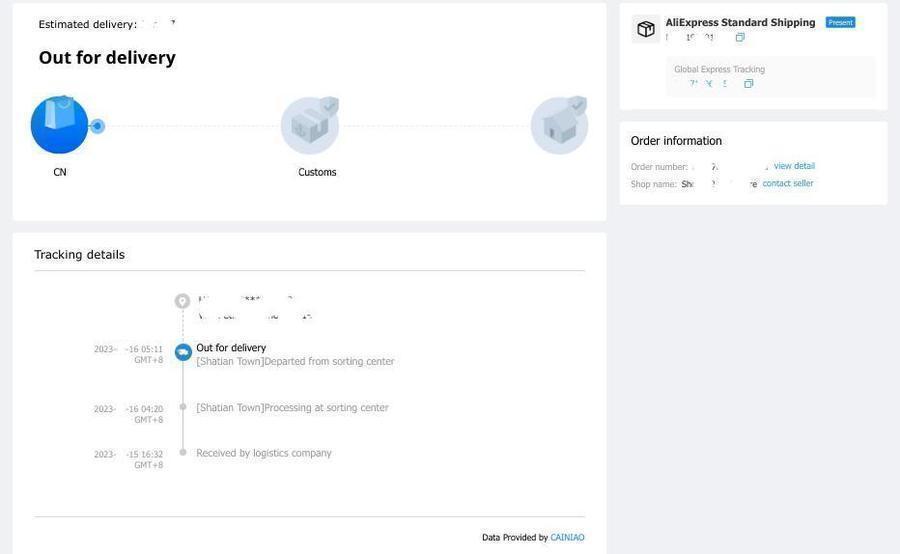
Task: Click the 'Tracking details' section title
Action: pos(79,254)
